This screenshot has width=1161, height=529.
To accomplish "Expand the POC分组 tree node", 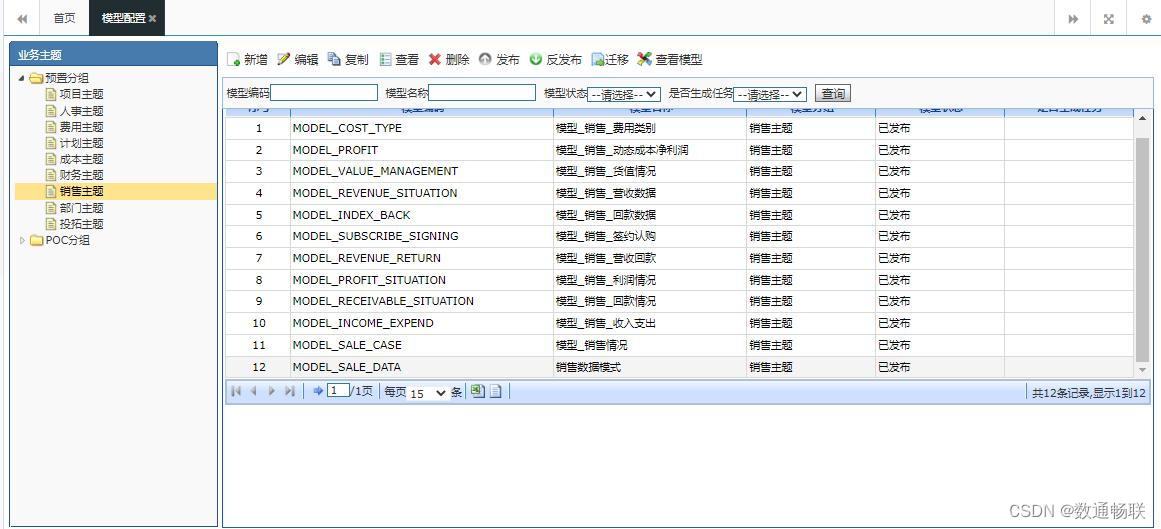I will pos(21,241).
